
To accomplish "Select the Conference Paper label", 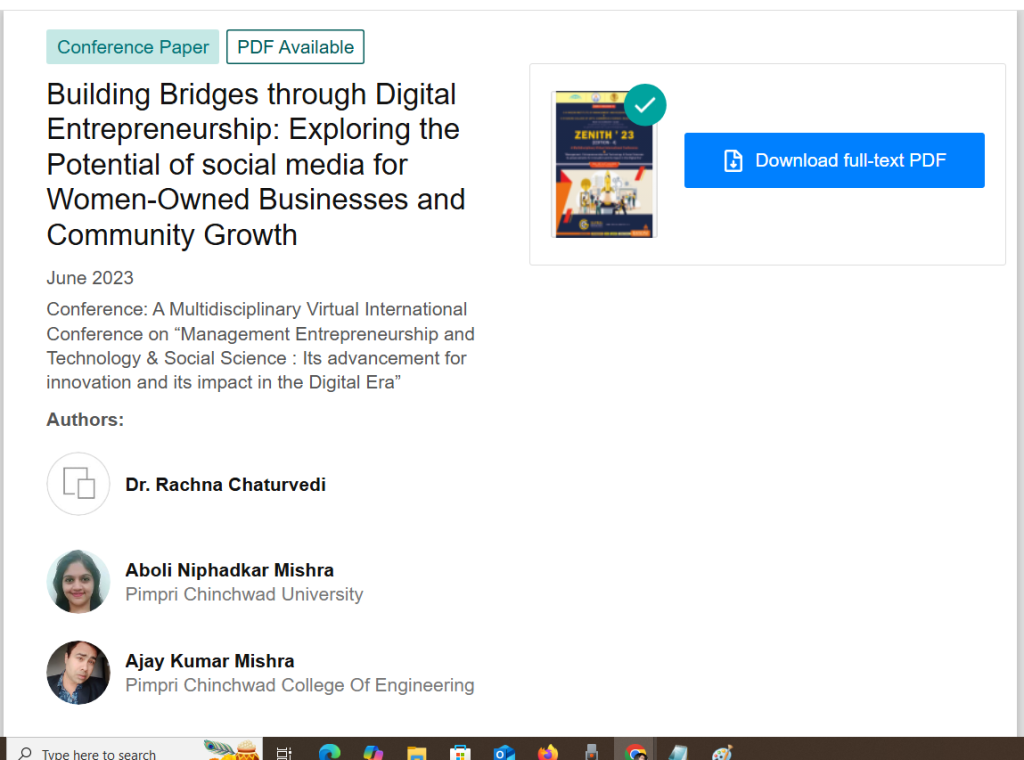I will [x=132, y=46].
